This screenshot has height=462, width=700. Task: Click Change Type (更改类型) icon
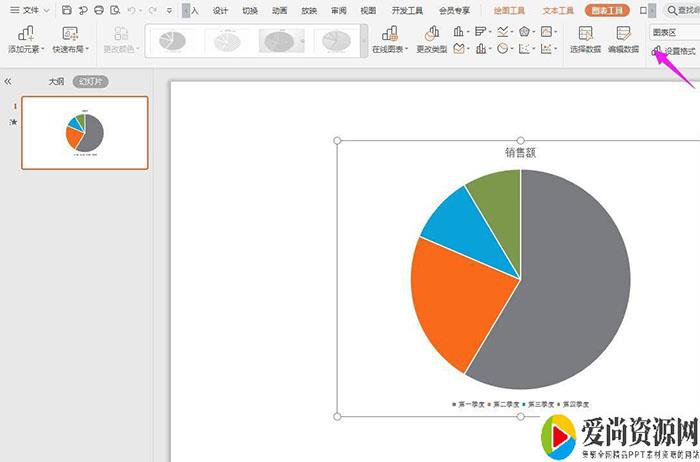432,40
